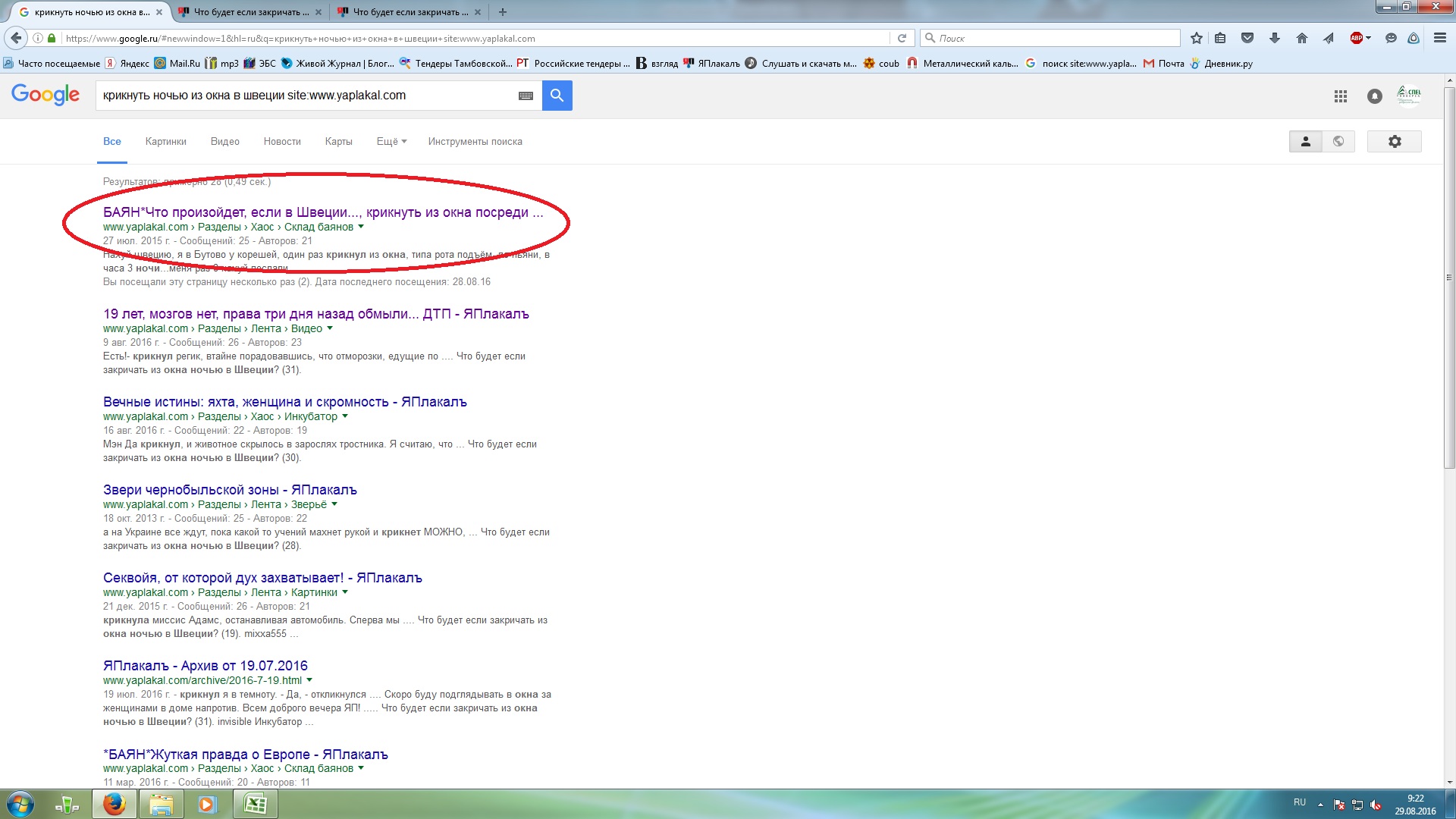Image resolution: width=1456 pixels, height=819 pixels.
Task: Bookmark this page with the star icon
Action: (1197, 38)
